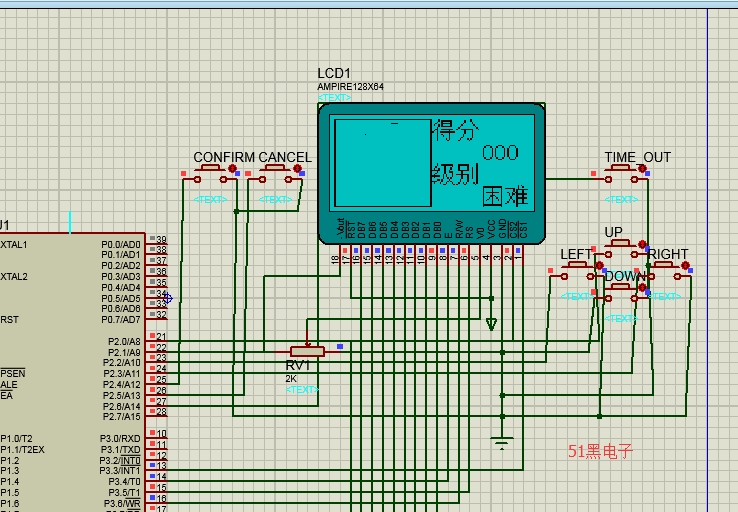Select the U1 microcontroller body

pyautogui.click(x=72, y=372)
